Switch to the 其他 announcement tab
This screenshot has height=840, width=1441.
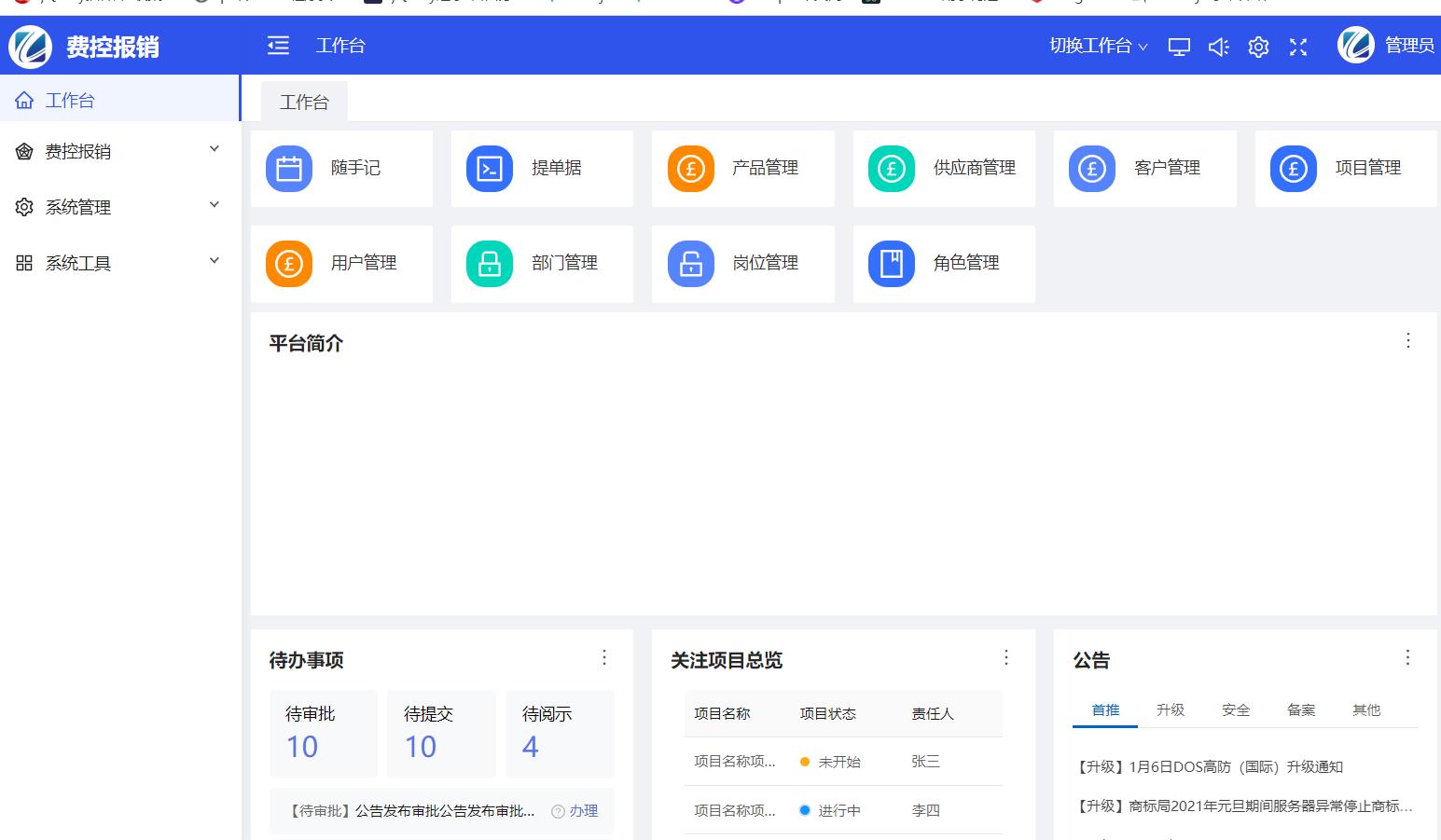pyautogui.click(x=1366, y=710)
